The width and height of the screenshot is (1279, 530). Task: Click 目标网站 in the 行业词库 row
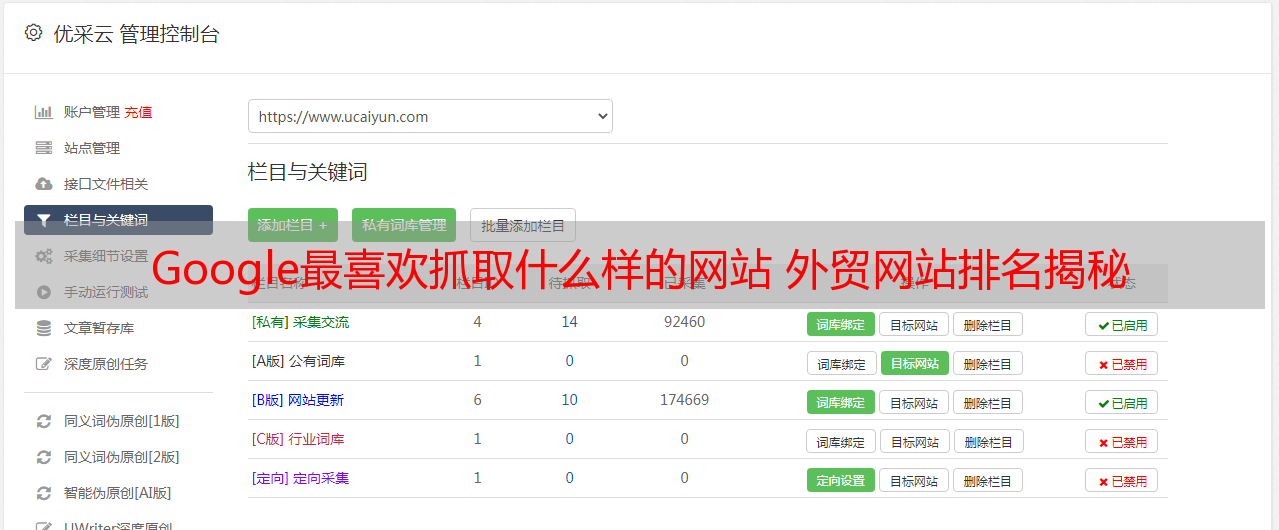click(915, 441)
